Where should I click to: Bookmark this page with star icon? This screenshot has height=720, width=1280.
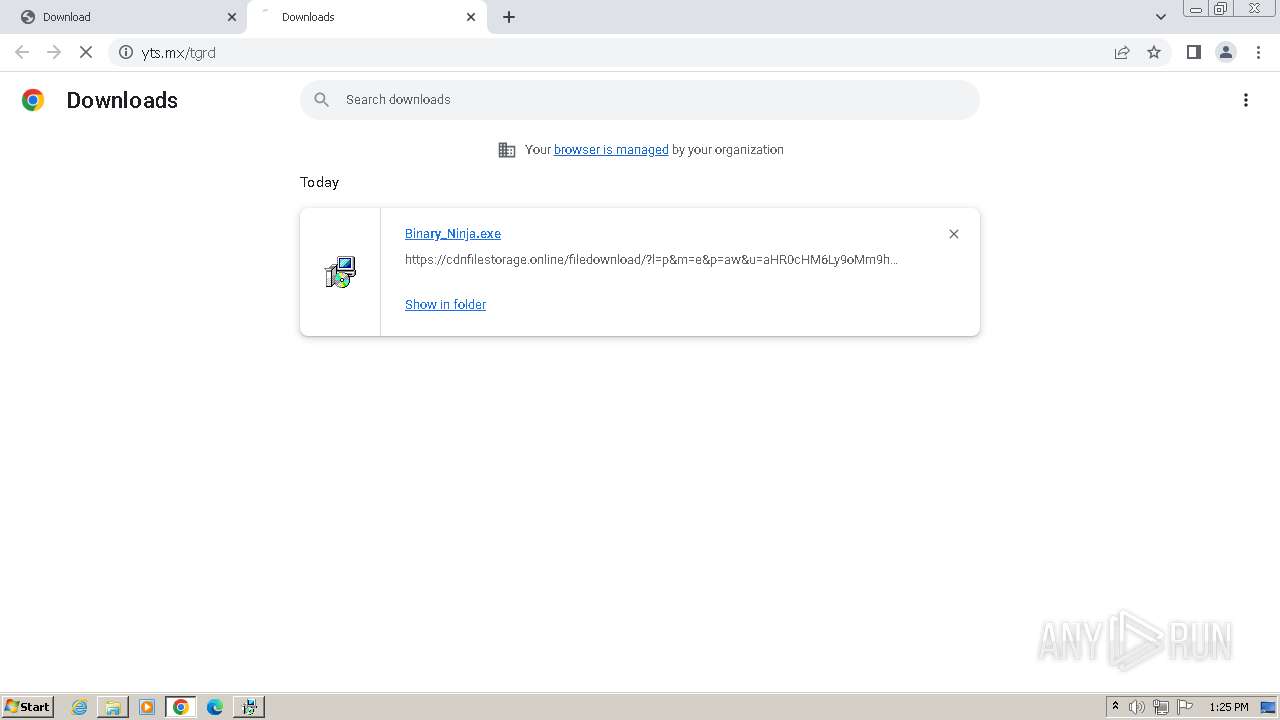tap(1154, 52)
